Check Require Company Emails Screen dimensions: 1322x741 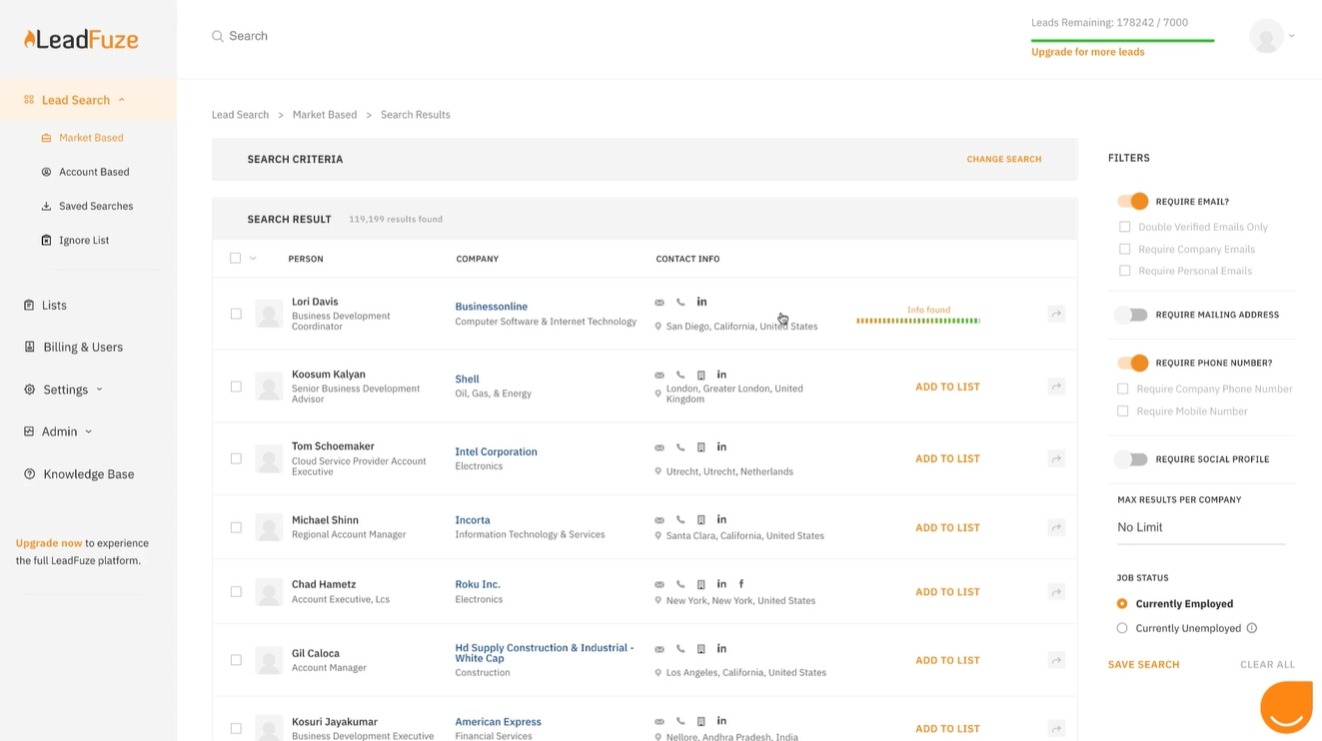[1125, 249]
